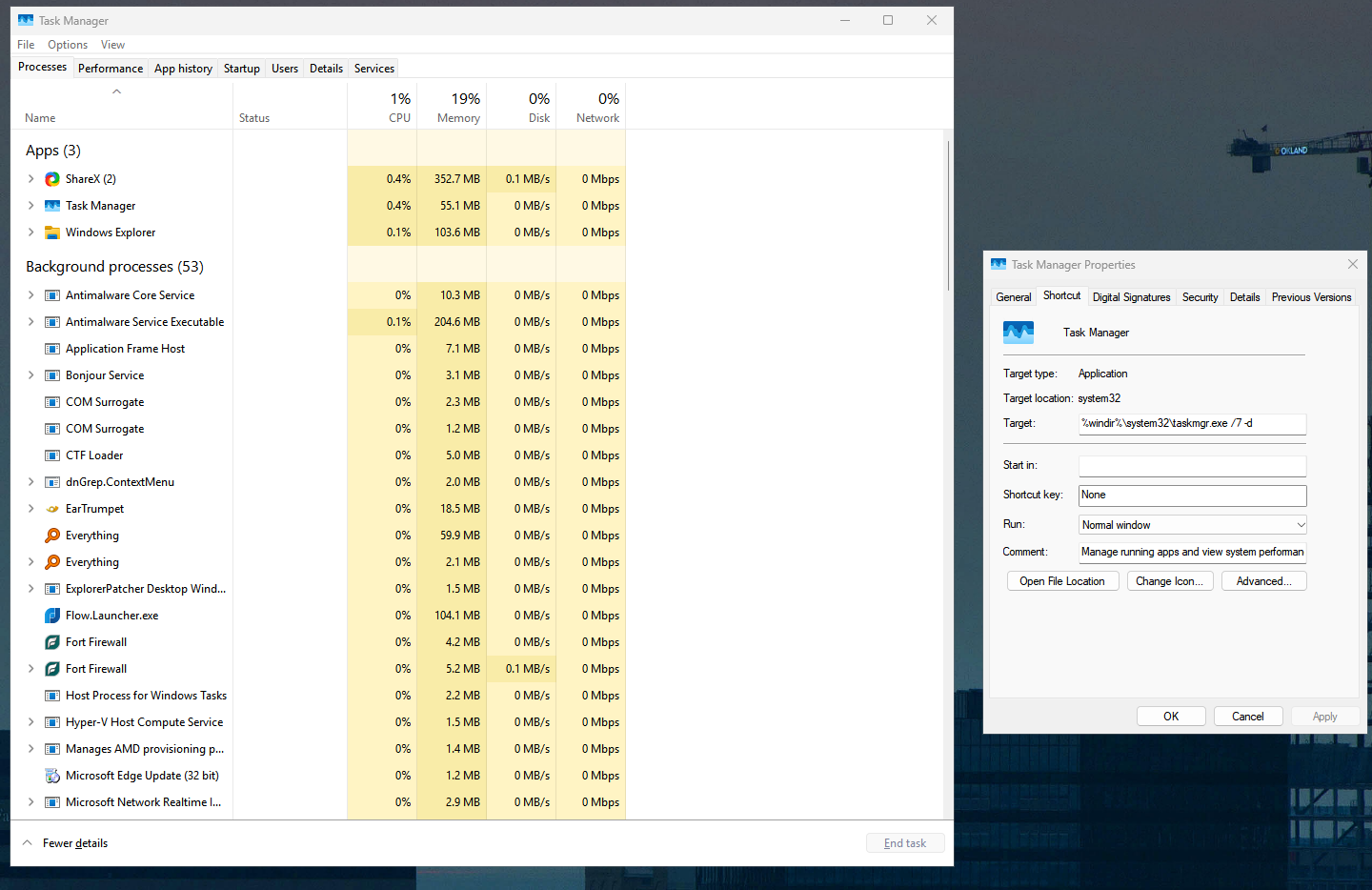Click the Task Manager process icon

coord(52,206)
